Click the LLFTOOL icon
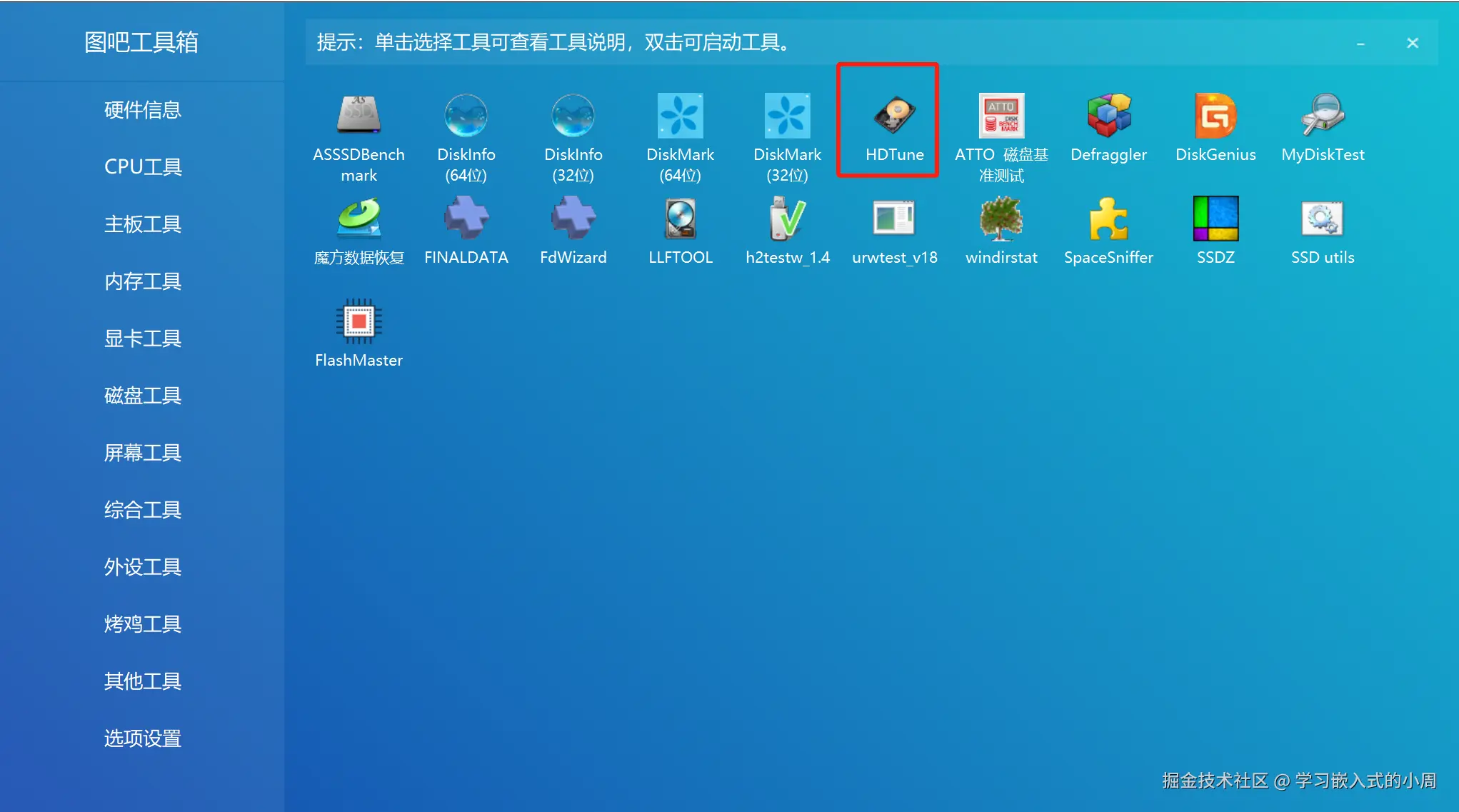The image size is (1459, 812). tap(680, 219)
